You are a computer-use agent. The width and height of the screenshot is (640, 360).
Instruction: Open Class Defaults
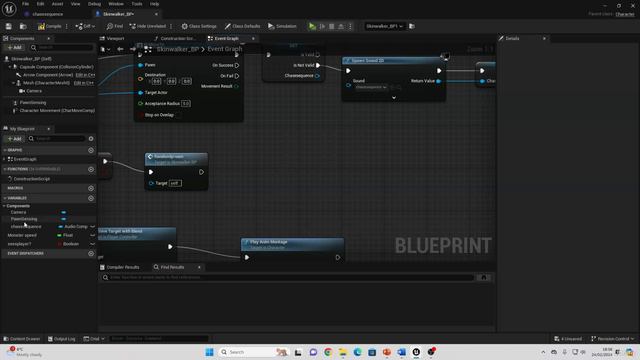pyautogui.click(x=242, y=26)
